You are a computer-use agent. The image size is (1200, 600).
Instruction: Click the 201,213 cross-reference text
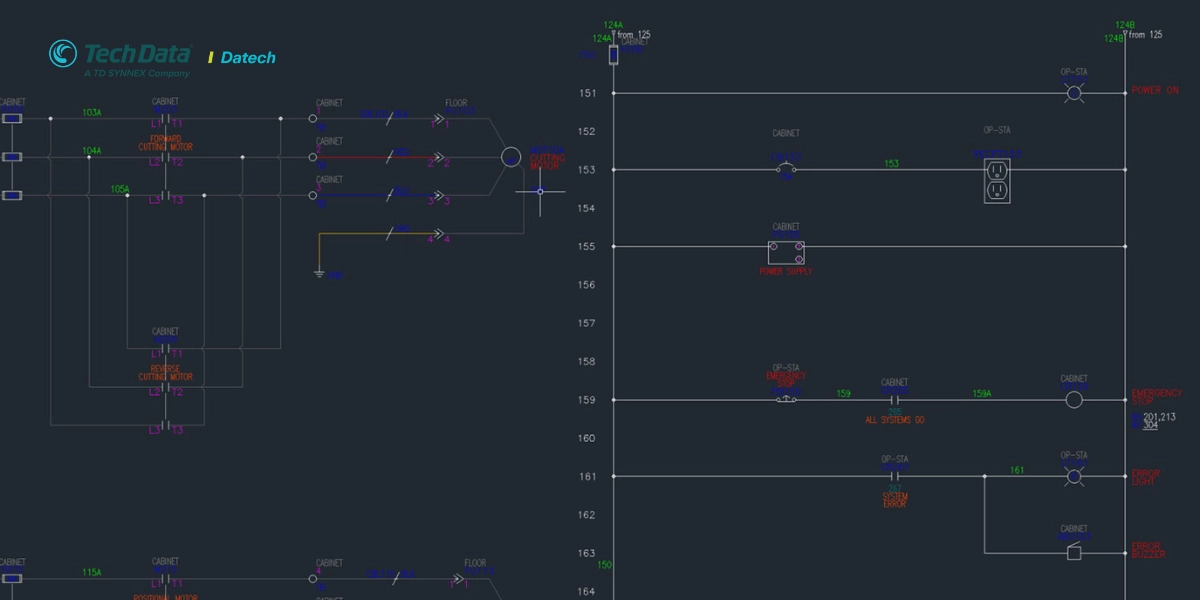pos(1159,417)
